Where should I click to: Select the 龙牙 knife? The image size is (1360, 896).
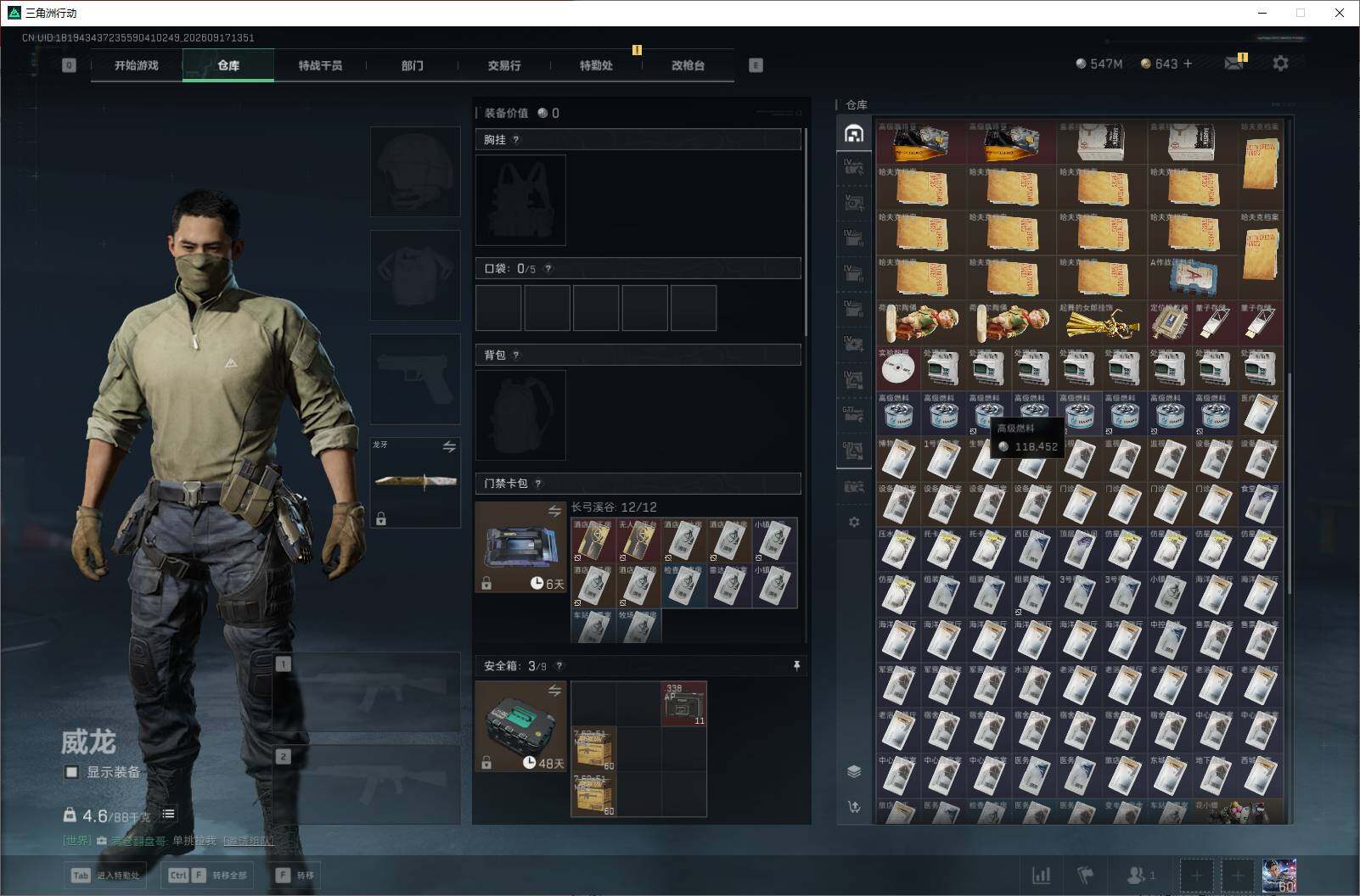pos(415,482)
